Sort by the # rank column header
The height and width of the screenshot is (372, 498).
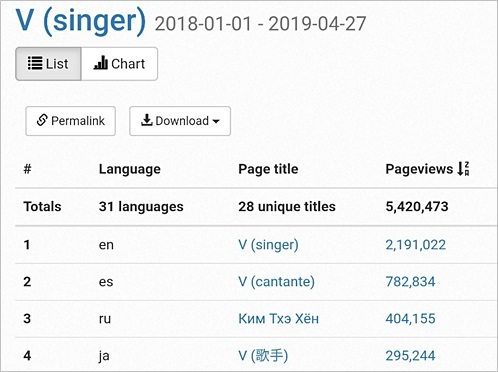coord(27,169)
